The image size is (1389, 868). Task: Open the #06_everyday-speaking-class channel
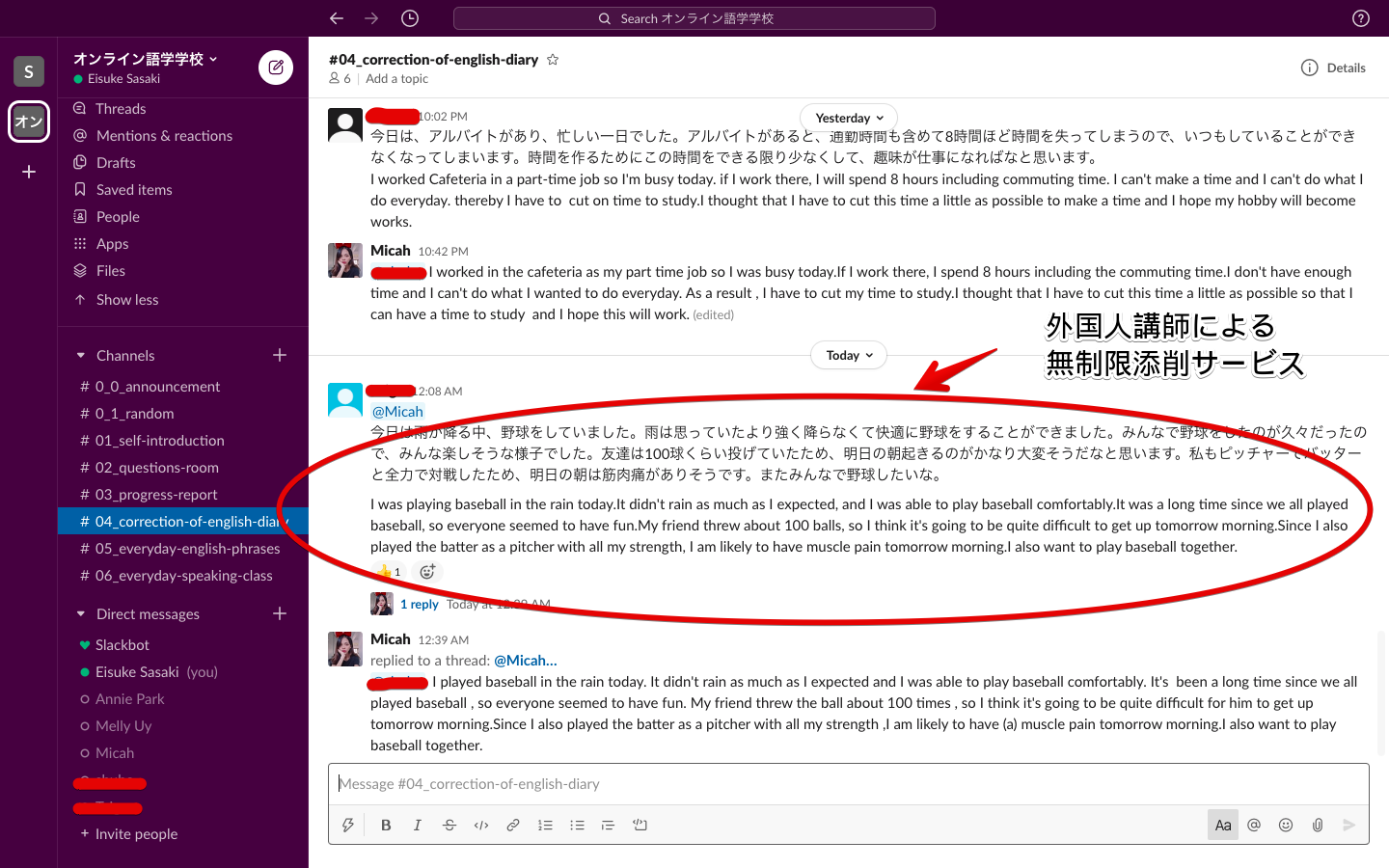click(183, 576)
